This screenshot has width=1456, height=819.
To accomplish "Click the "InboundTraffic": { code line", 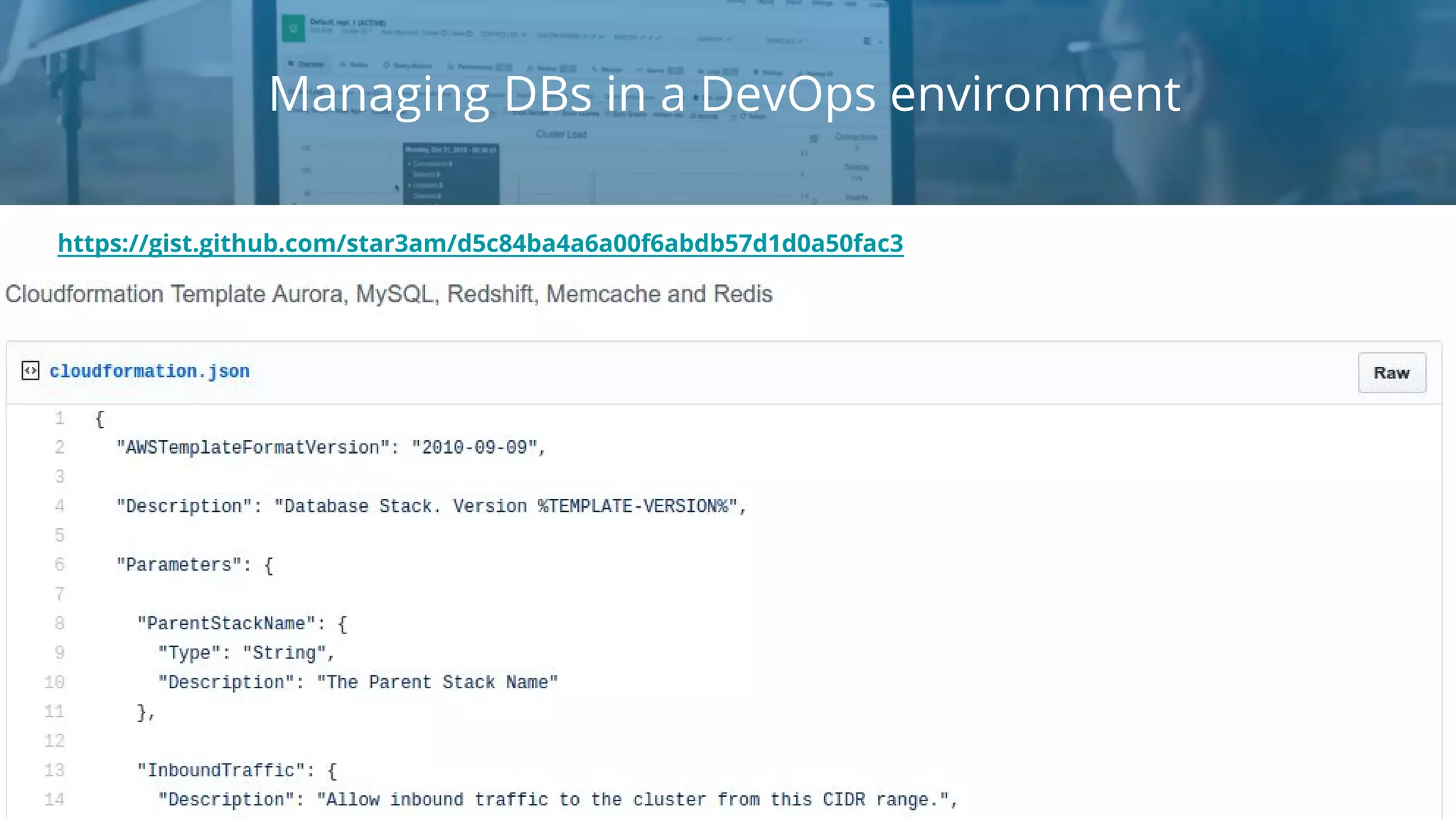I will pos(237,771).
